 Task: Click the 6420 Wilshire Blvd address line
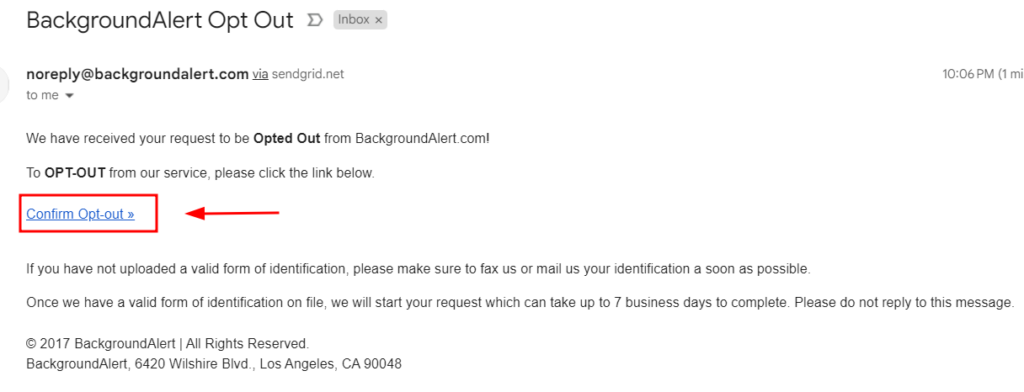pyautogui.click(x=214, y=364)
